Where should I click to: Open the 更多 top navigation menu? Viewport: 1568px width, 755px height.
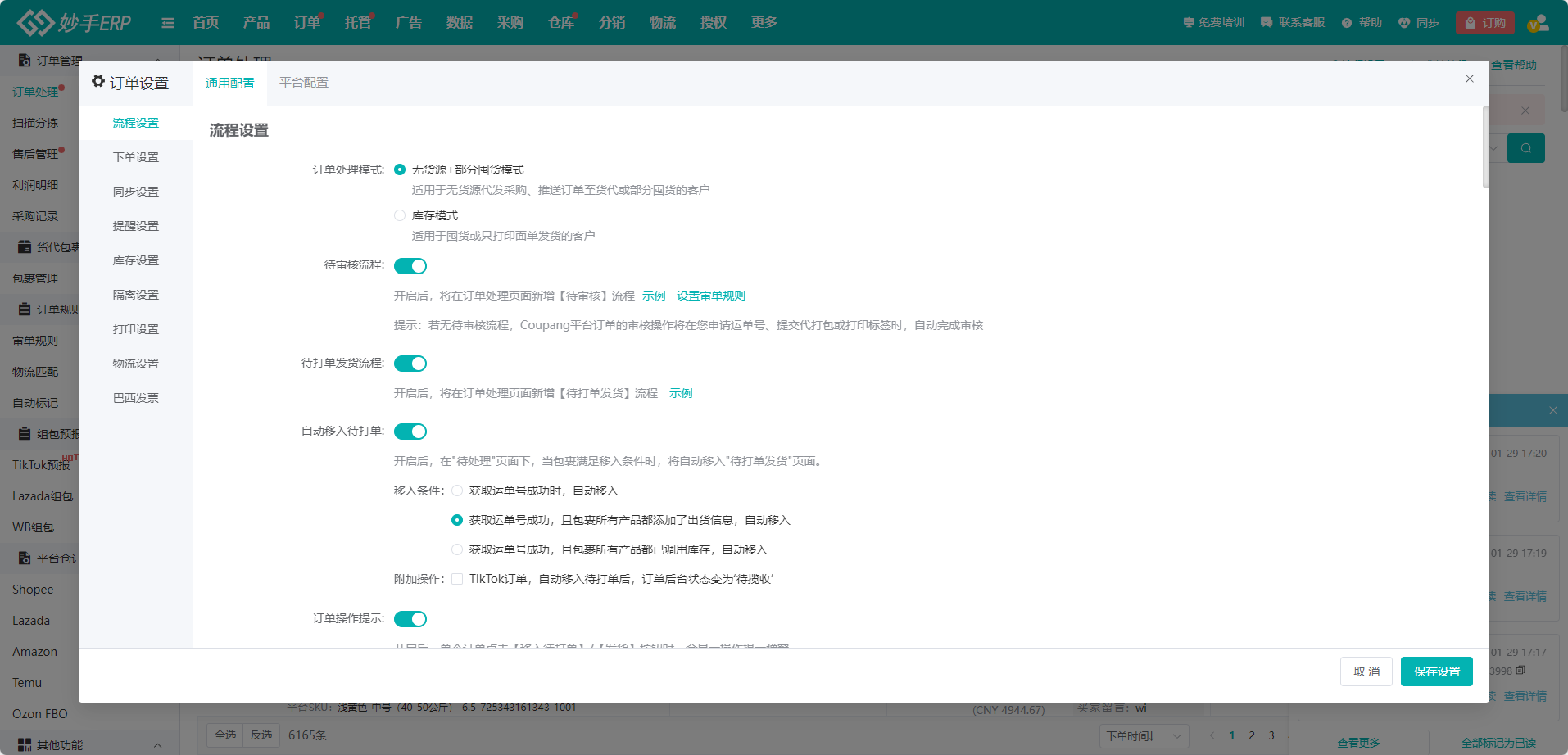(x=764, y=23)
